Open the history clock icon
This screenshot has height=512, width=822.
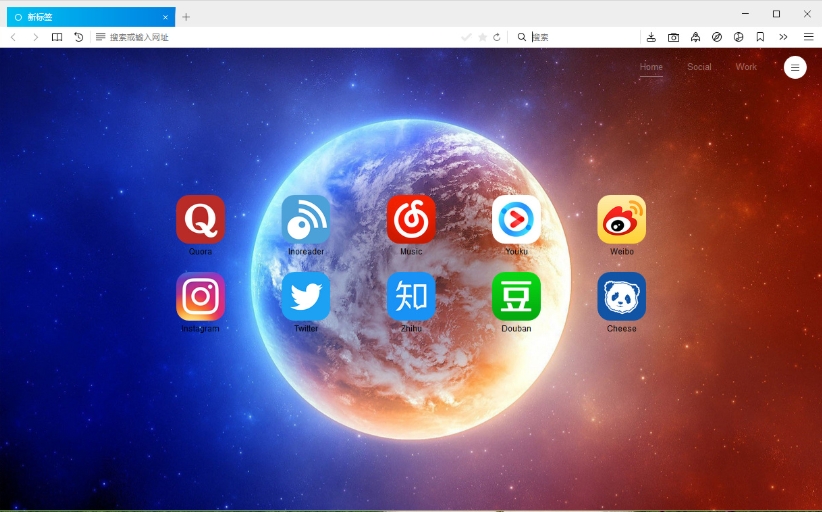pyautogui.click(x=79, y=37)
